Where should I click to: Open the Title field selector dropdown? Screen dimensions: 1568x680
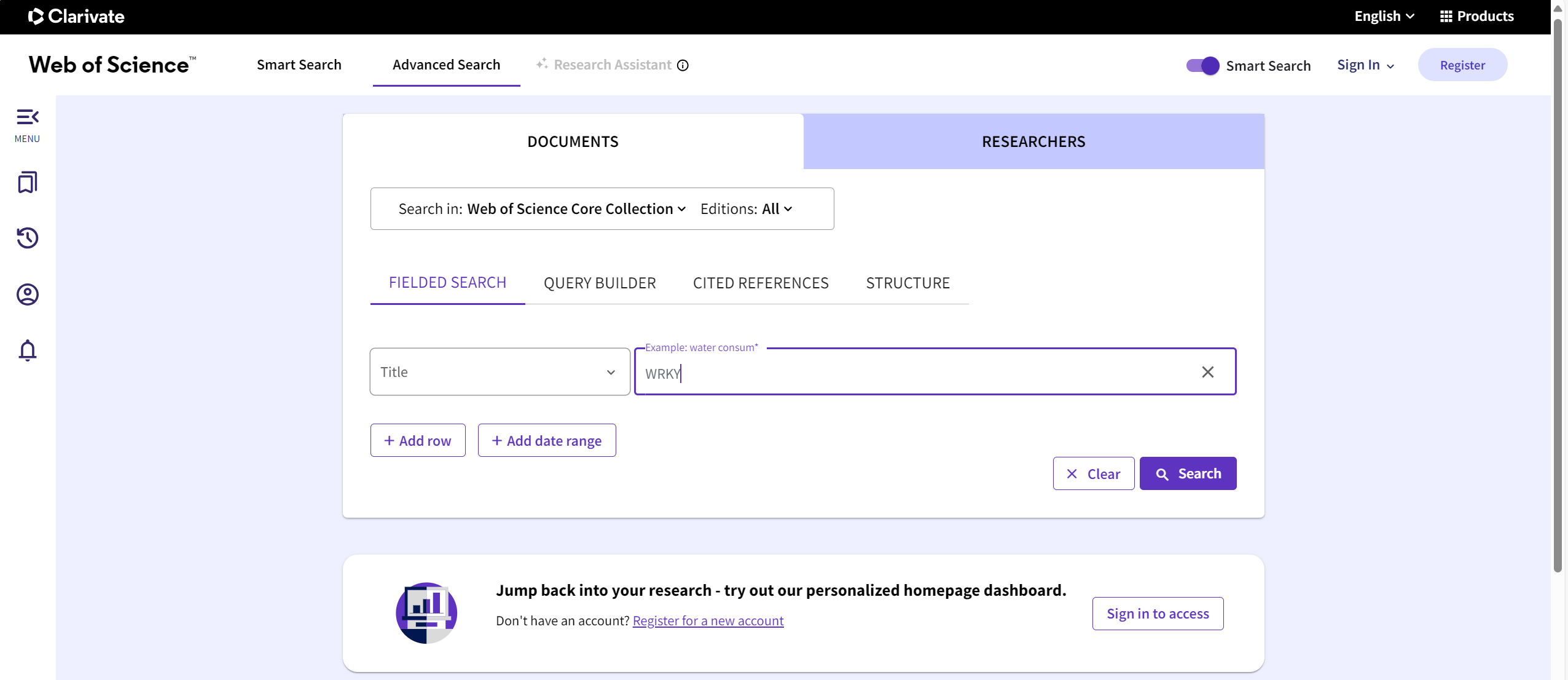[500, 372]
